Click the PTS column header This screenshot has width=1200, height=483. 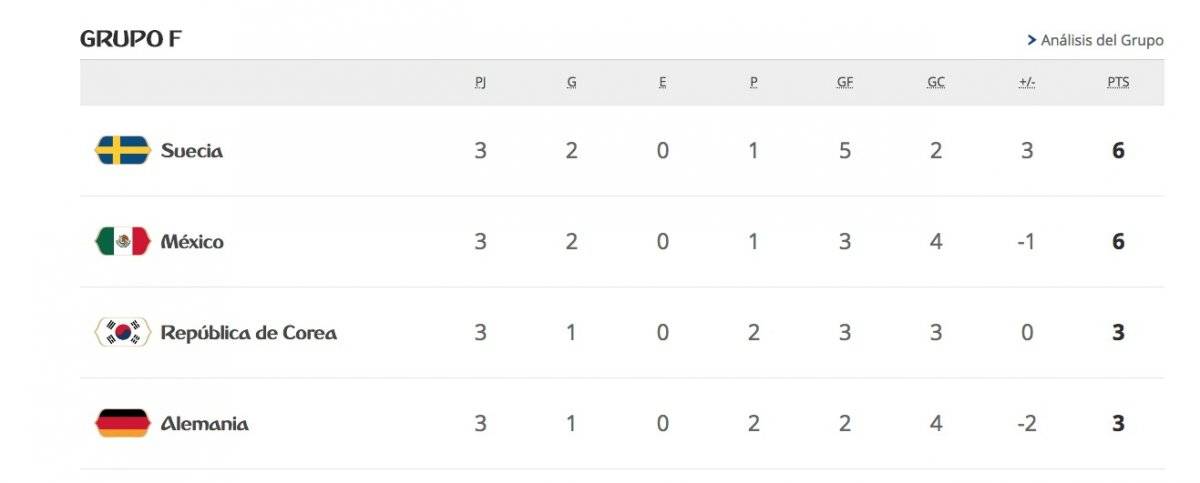click(x=1118, y=83)
